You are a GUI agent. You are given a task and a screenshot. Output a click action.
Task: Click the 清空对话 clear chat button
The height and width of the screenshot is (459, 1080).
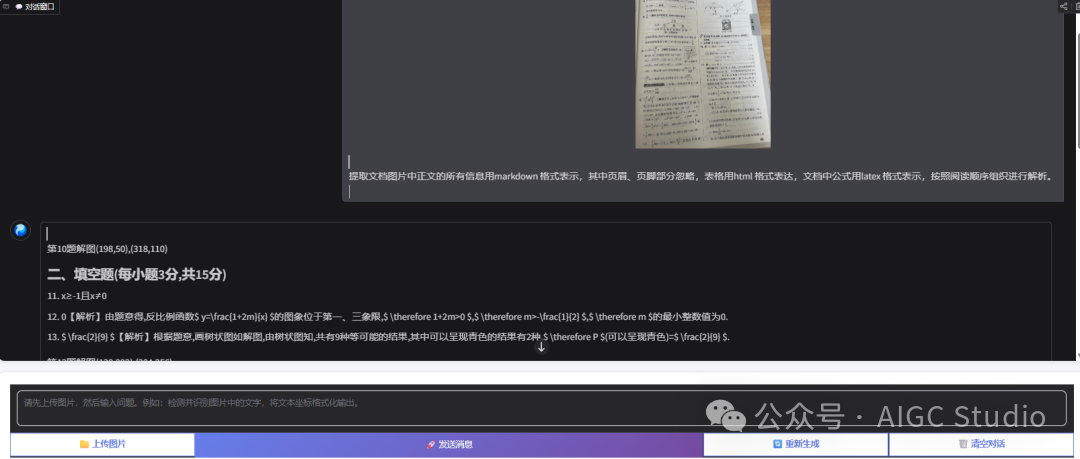coord(982,445)
